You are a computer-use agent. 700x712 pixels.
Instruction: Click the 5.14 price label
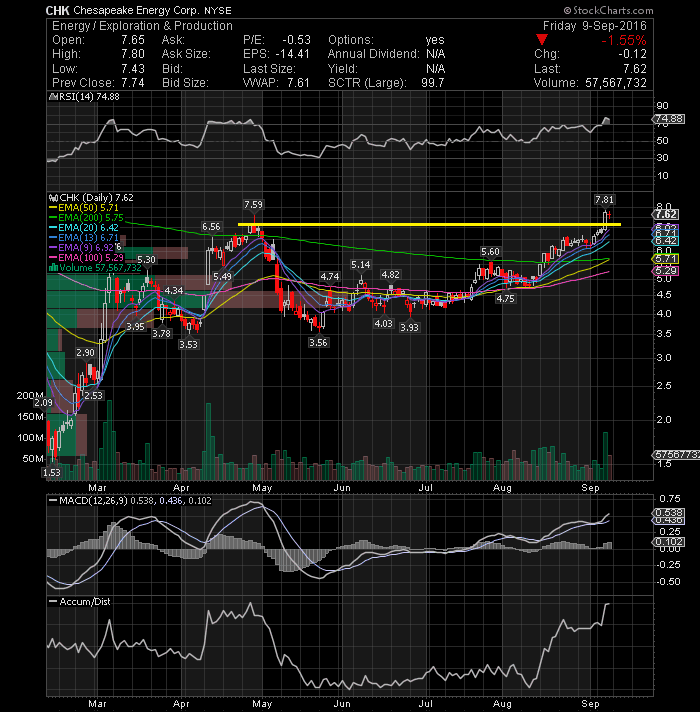pyautogui.click(x=361, y=265)
